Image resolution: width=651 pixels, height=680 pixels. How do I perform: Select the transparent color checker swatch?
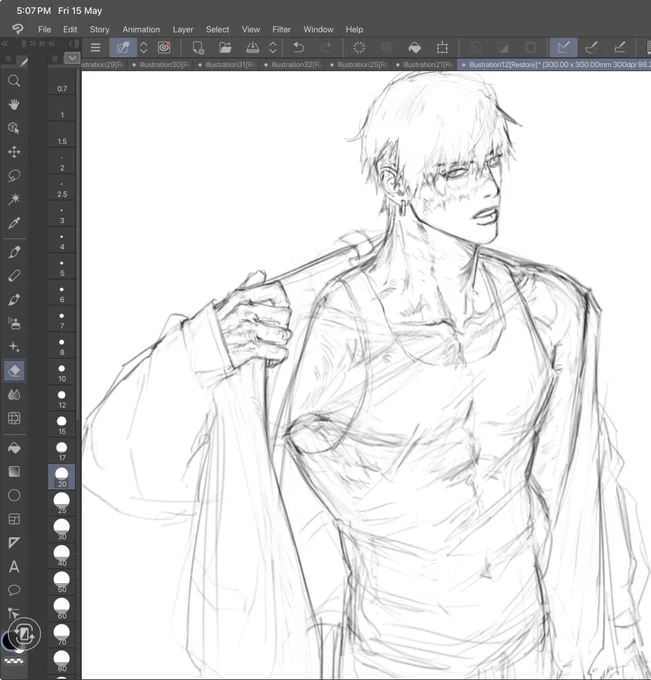point(13,660)
